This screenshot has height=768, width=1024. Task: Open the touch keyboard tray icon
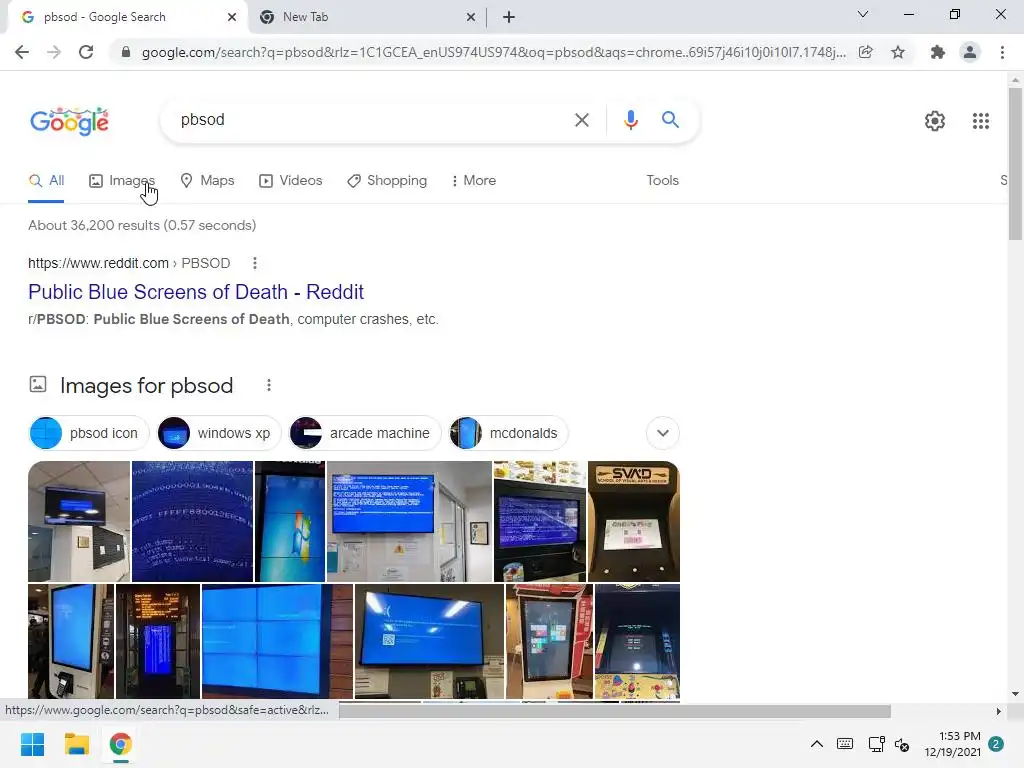click(844, 744)
